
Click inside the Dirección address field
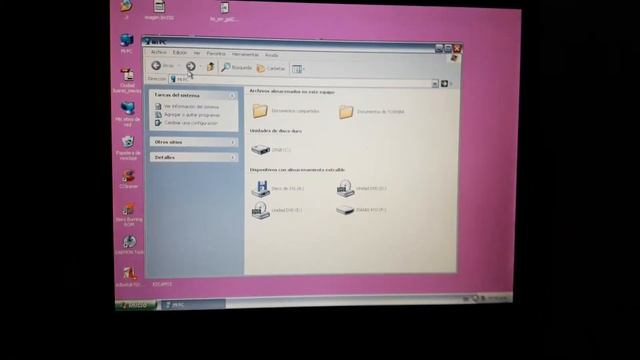point(300,81)
